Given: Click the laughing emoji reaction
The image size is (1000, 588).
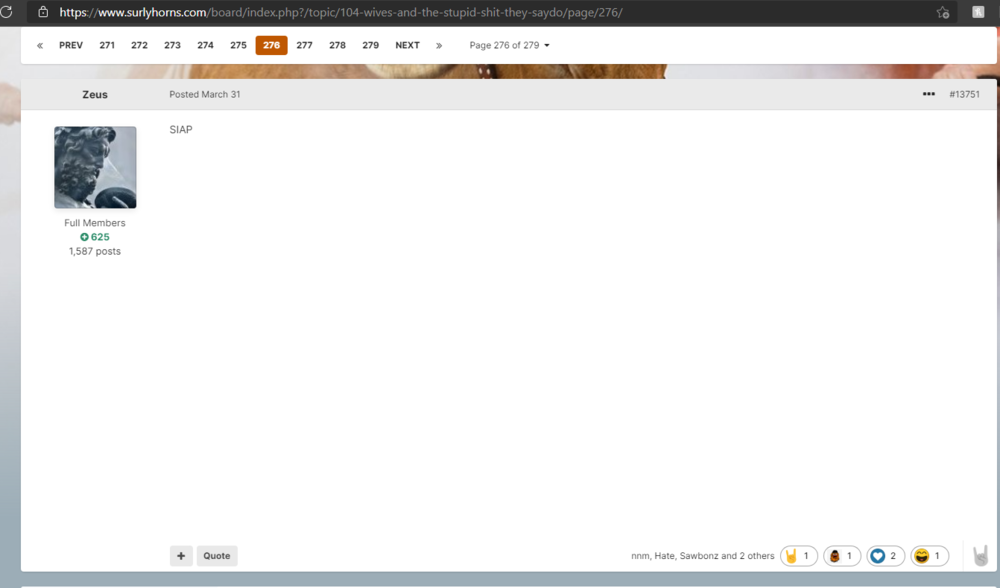Looking at the screenshot, I should point(929,555).
